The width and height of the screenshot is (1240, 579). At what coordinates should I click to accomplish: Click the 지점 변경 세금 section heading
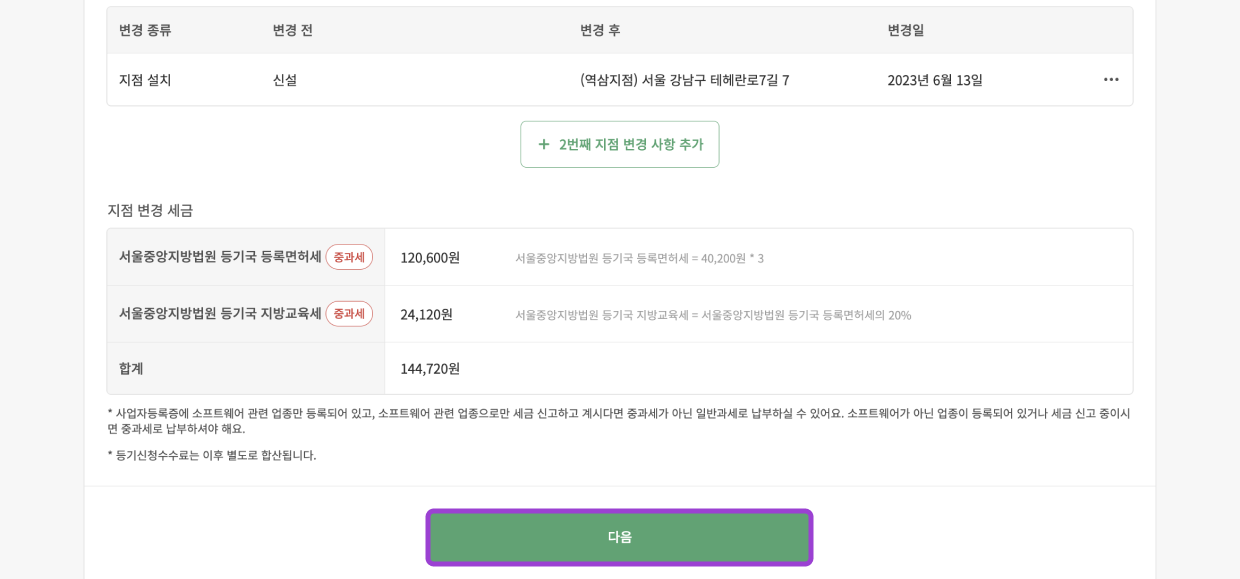(x=150, y=210)
